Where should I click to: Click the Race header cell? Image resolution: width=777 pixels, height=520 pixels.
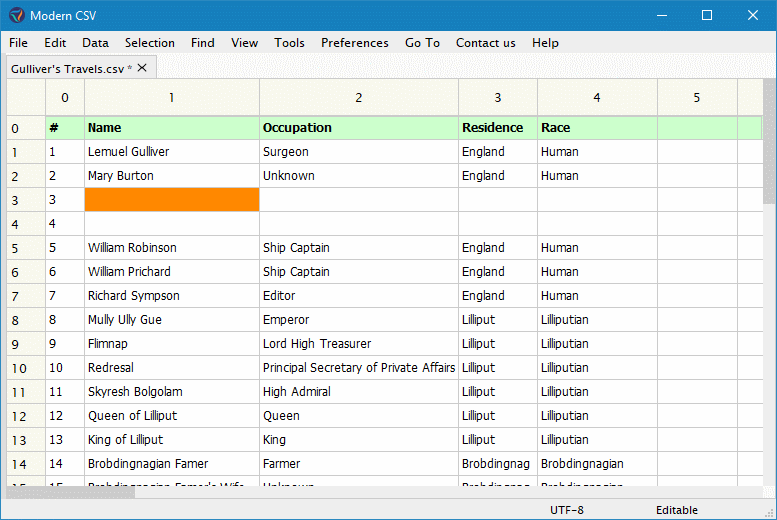click(597, 128)
